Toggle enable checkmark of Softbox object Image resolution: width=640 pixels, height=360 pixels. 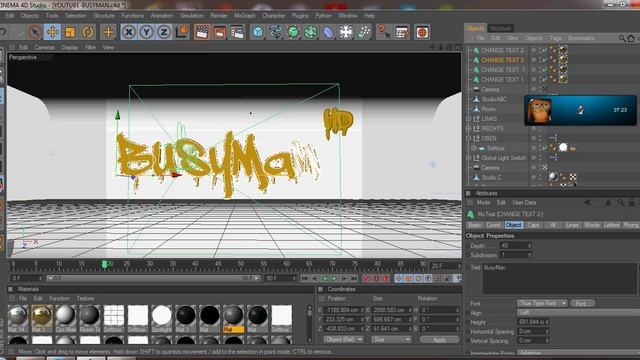(x=544, y=148)
